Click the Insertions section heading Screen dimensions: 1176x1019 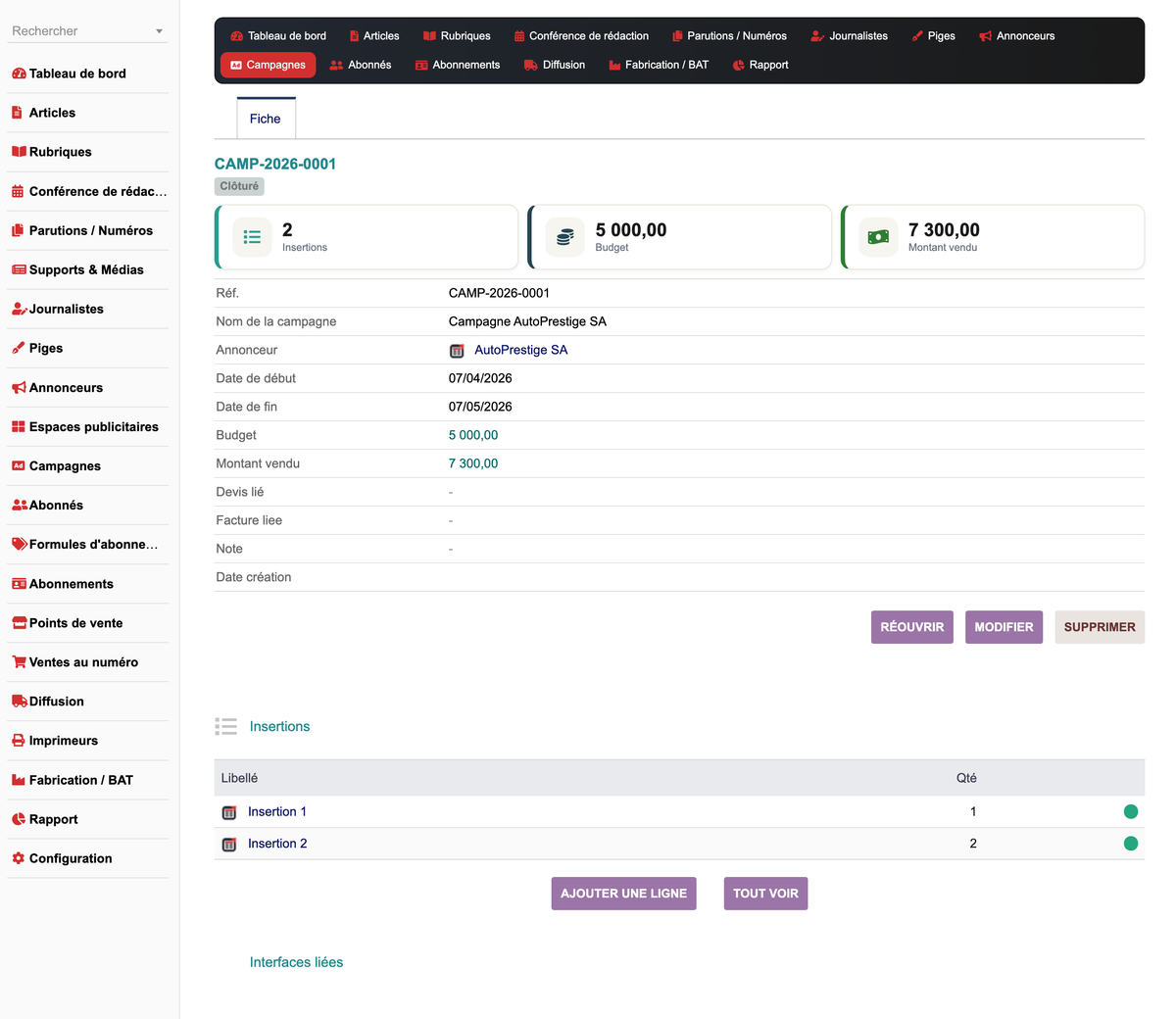(x=279, y=726)
